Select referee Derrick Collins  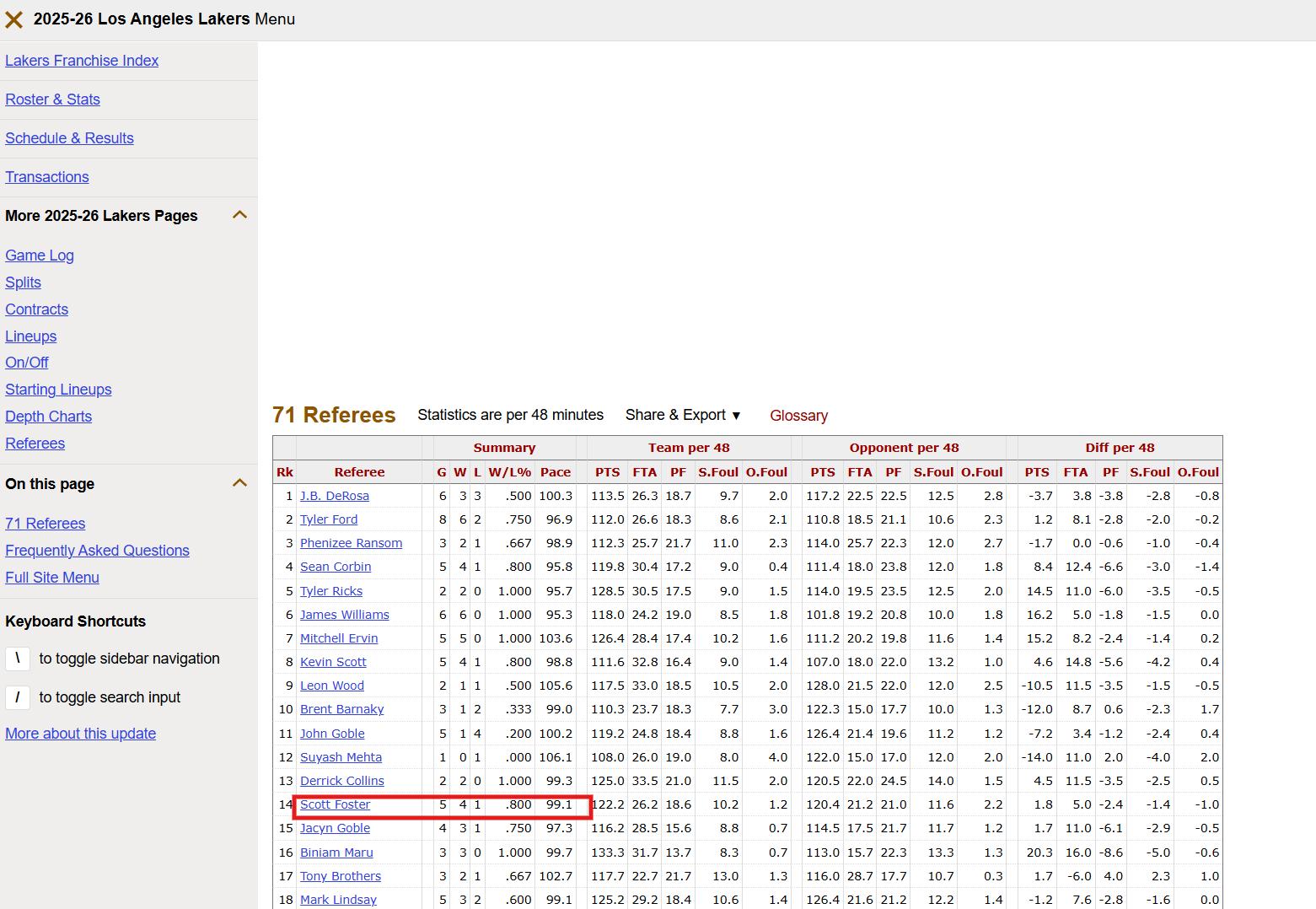coord(342,781)
